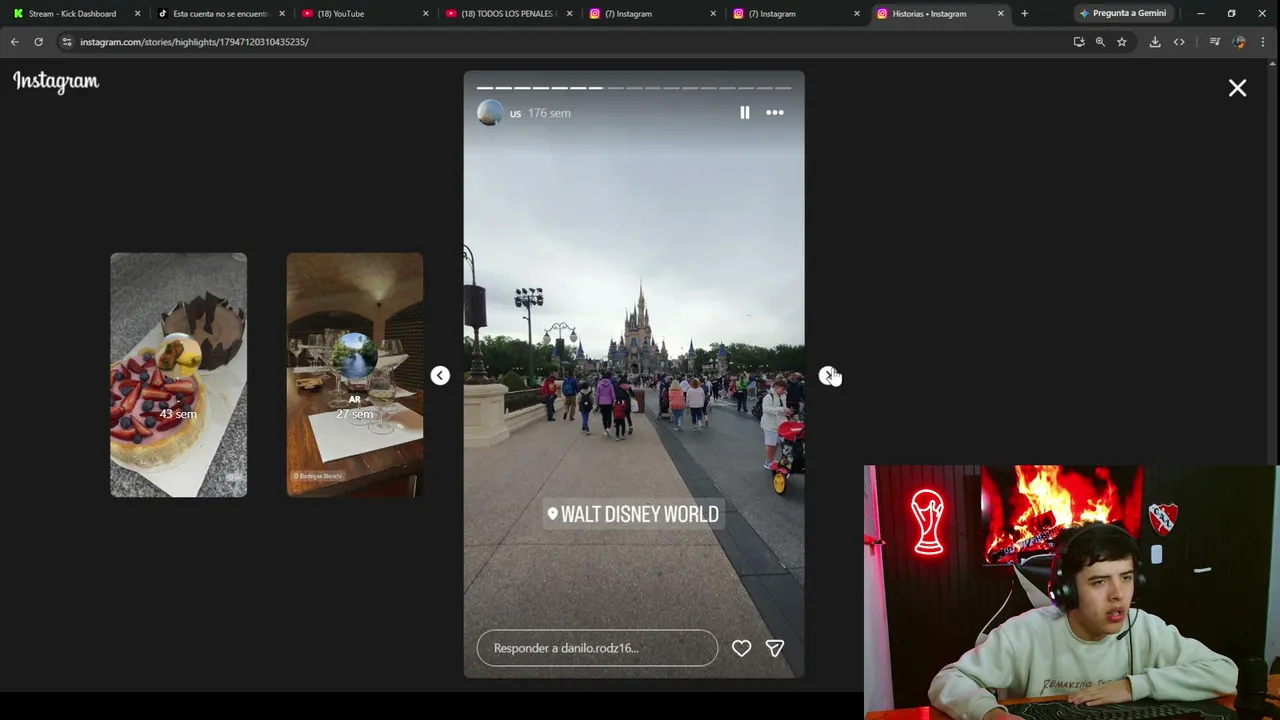Pause the story playback
Screen dimensions: 1280x720
(x=744, y=113)
